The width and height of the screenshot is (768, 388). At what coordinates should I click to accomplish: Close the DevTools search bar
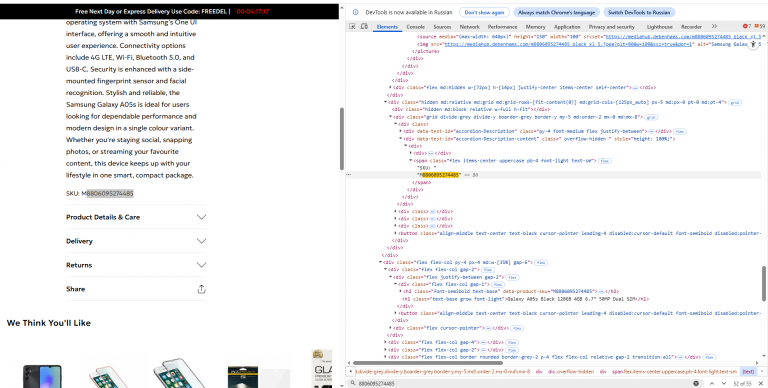click(761, 384)
